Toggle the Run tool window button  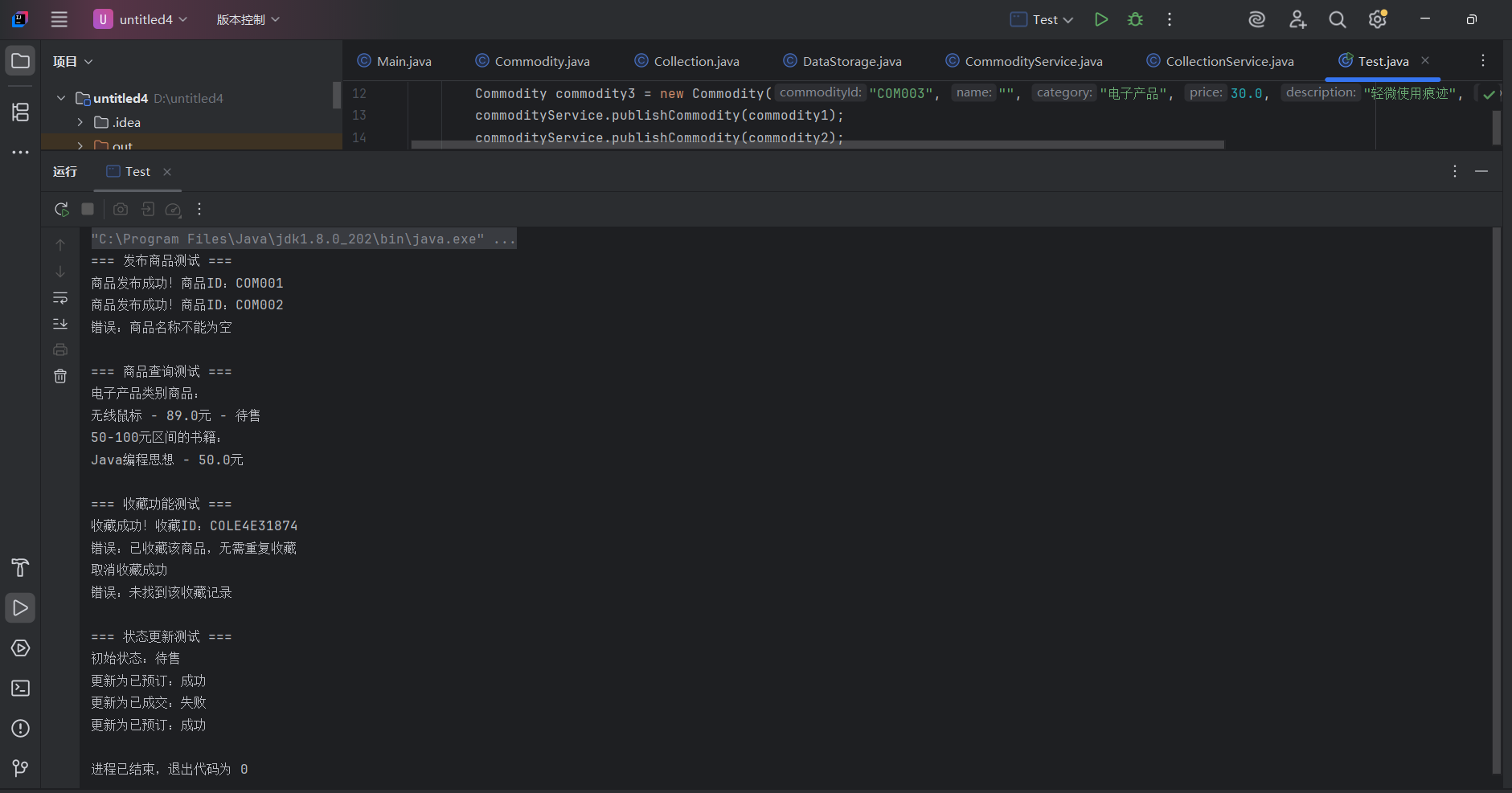click(20, 608)
